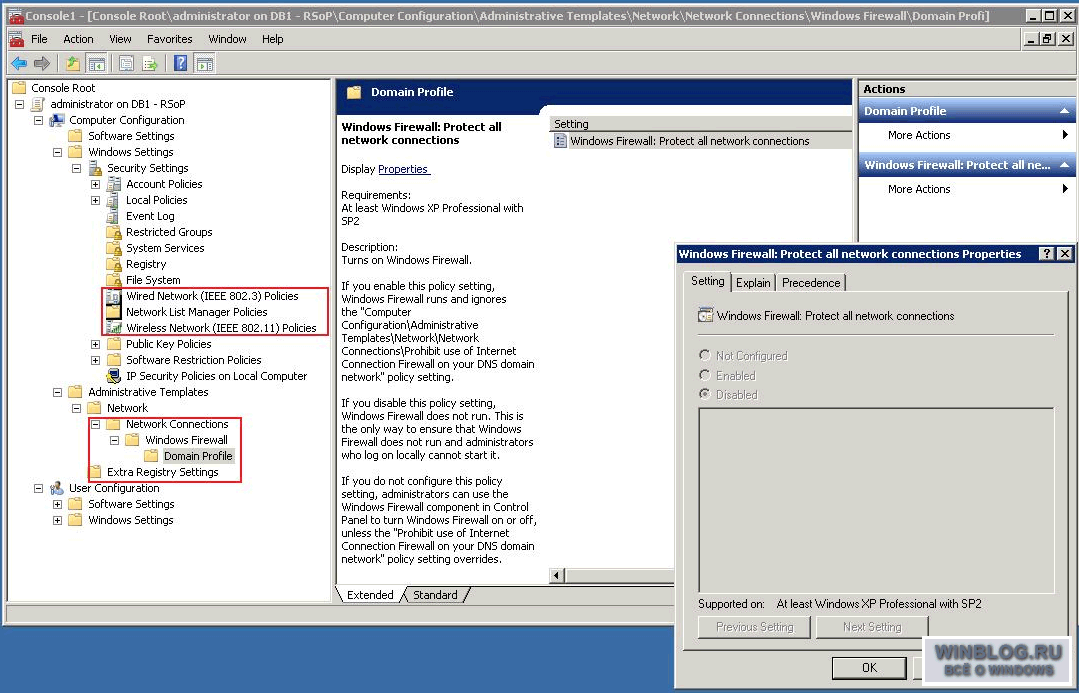Viewport: 1079px width, 693px height.
Task: Go up one level with folder icon
Action: [72, 64]
